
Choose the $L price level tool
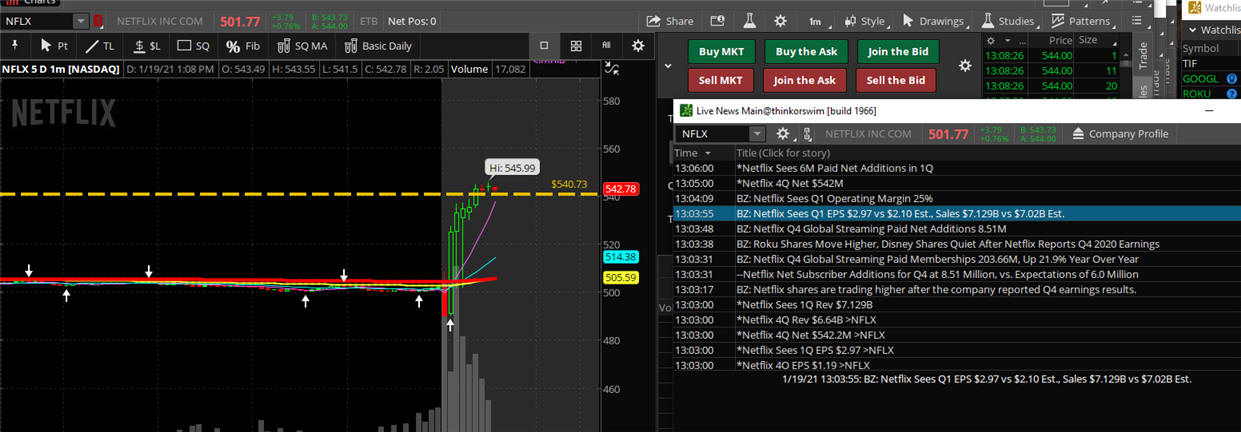(146, 45)
